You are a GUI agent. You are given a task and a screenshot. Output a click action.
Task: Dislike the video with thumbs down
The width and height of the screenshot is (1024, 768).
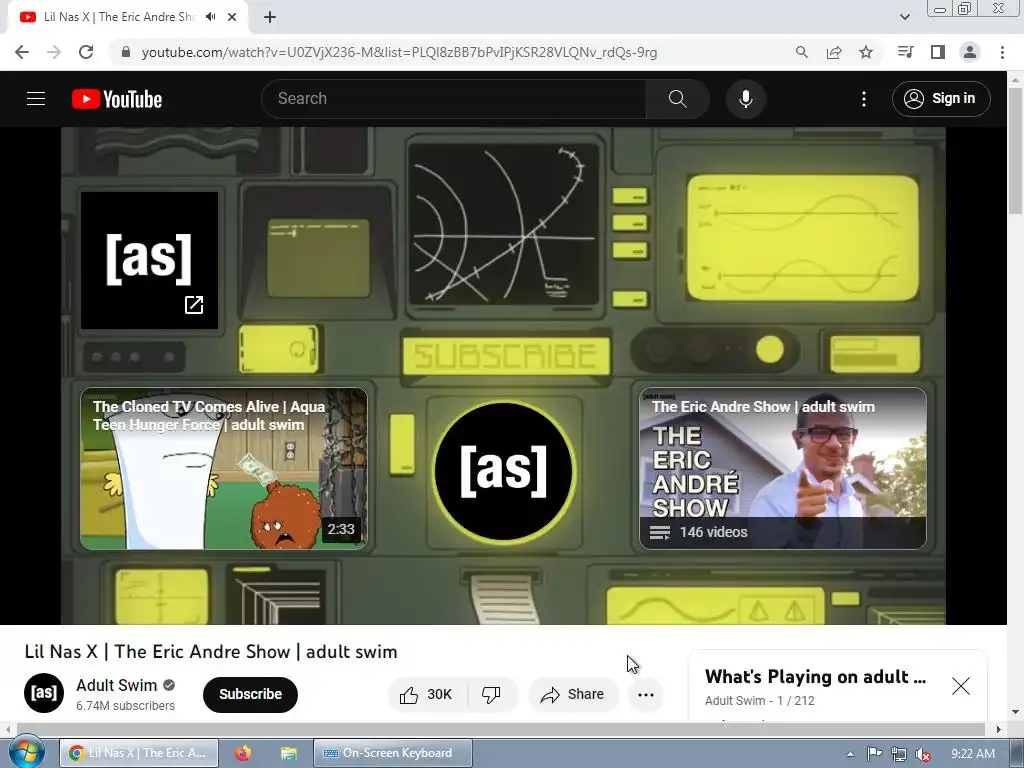pyautogui.click(x=492, y=694)
